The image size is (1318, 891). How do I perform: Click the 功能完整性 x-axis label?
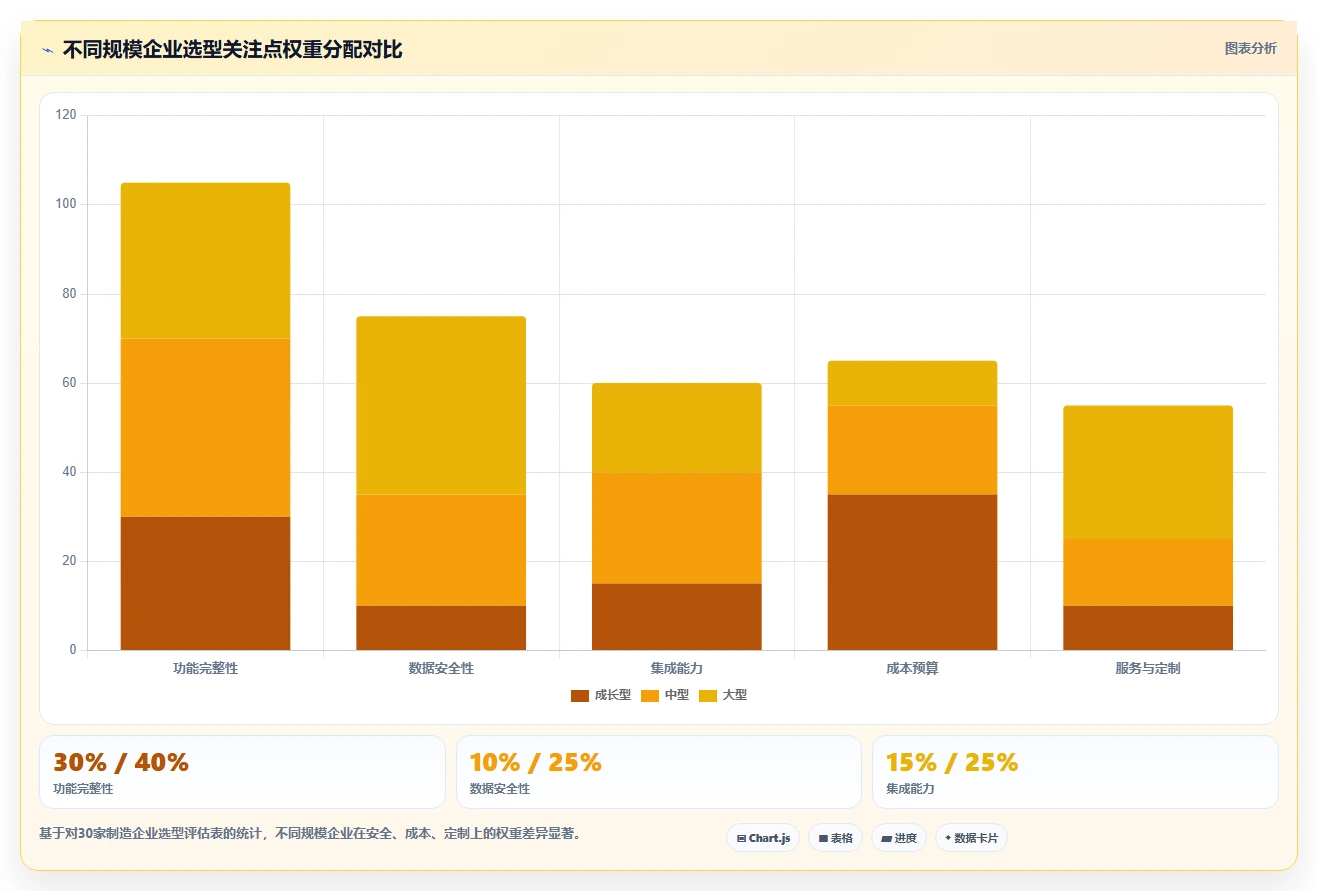click(x=205, y=668)
